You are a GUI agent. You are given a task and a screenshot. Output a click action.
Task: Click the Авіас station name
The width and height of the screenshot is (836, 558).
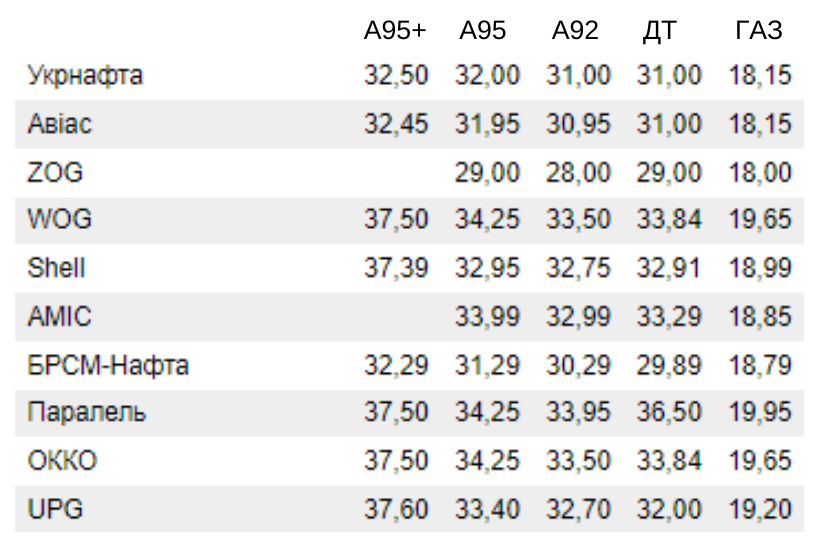point(60,124)
